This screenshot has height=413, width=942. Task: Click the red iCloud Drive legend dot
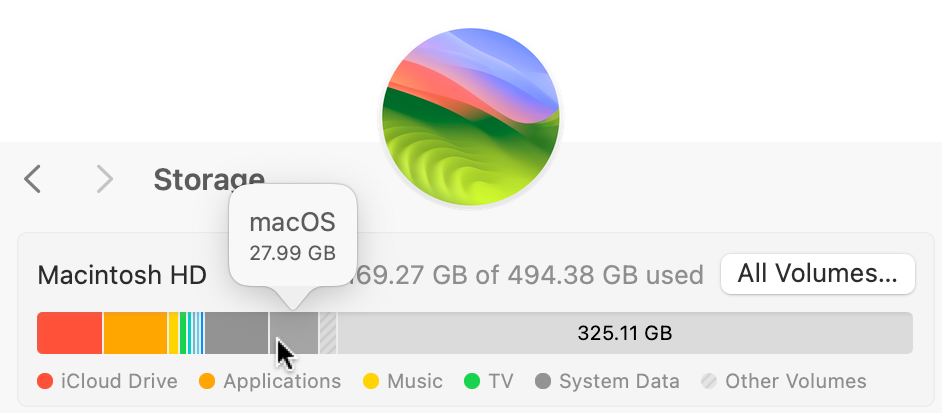[x=45, y=381]
